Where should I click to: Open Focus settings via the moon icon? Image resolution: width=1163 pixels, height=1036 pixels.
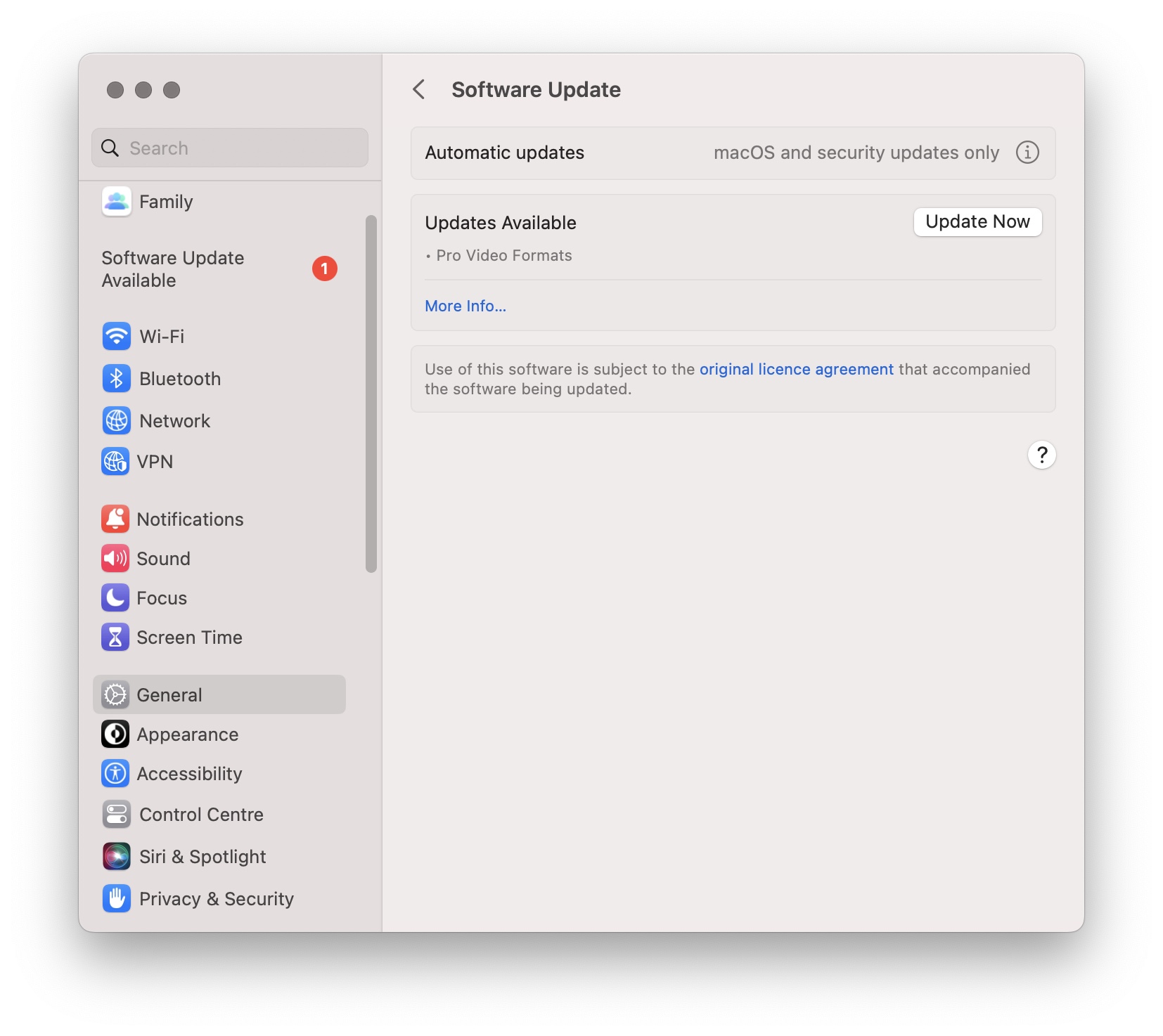pos(116,598)
